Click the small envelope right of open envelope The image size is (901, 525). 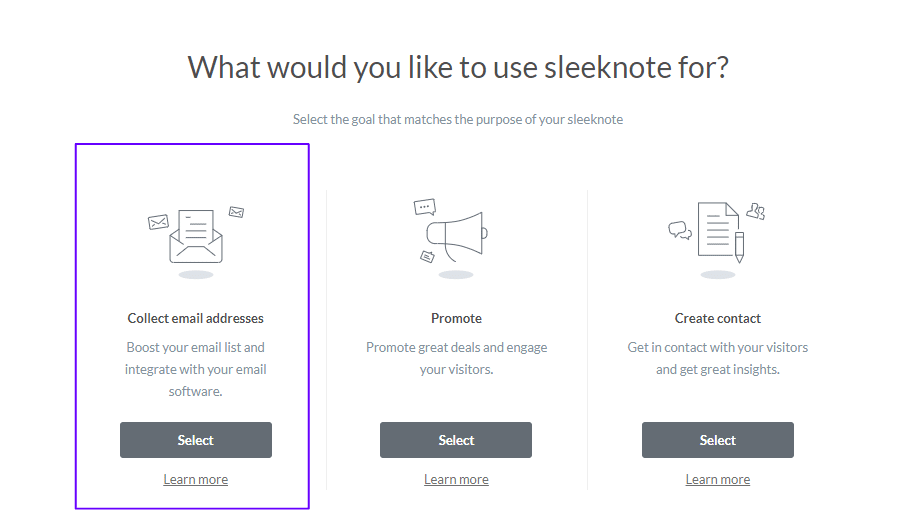237,212
